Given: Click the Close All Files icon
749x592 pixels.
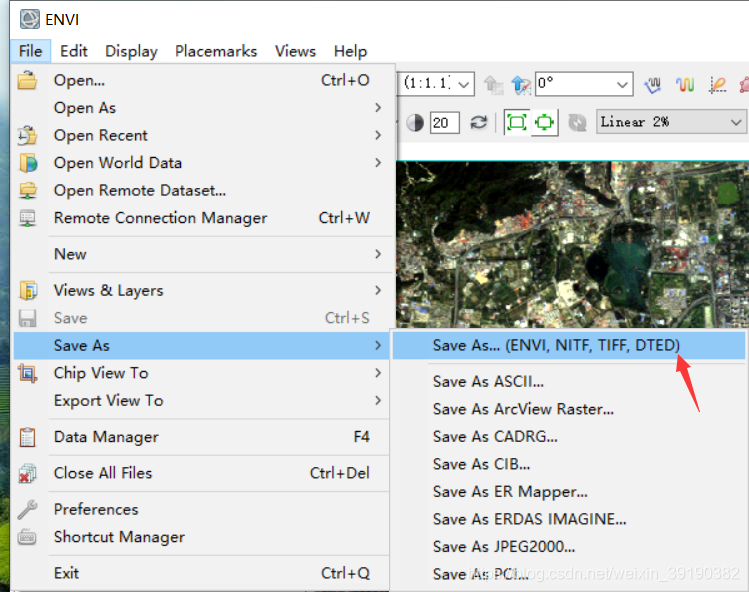Looking at the screenshot, I should pyautogui.click(x=27, y=473).
